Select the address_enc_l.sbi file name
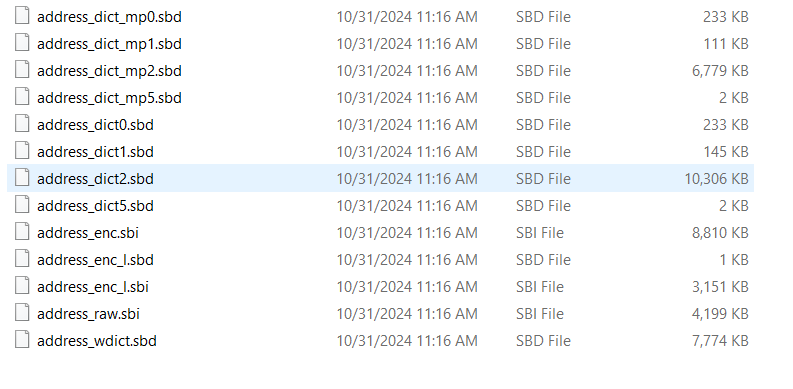793x389 pixels. [93, 287]
